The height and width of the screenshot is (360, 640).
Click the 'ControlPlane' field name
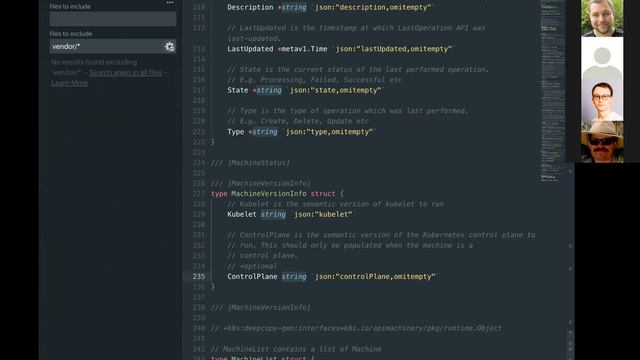(252, 276)
